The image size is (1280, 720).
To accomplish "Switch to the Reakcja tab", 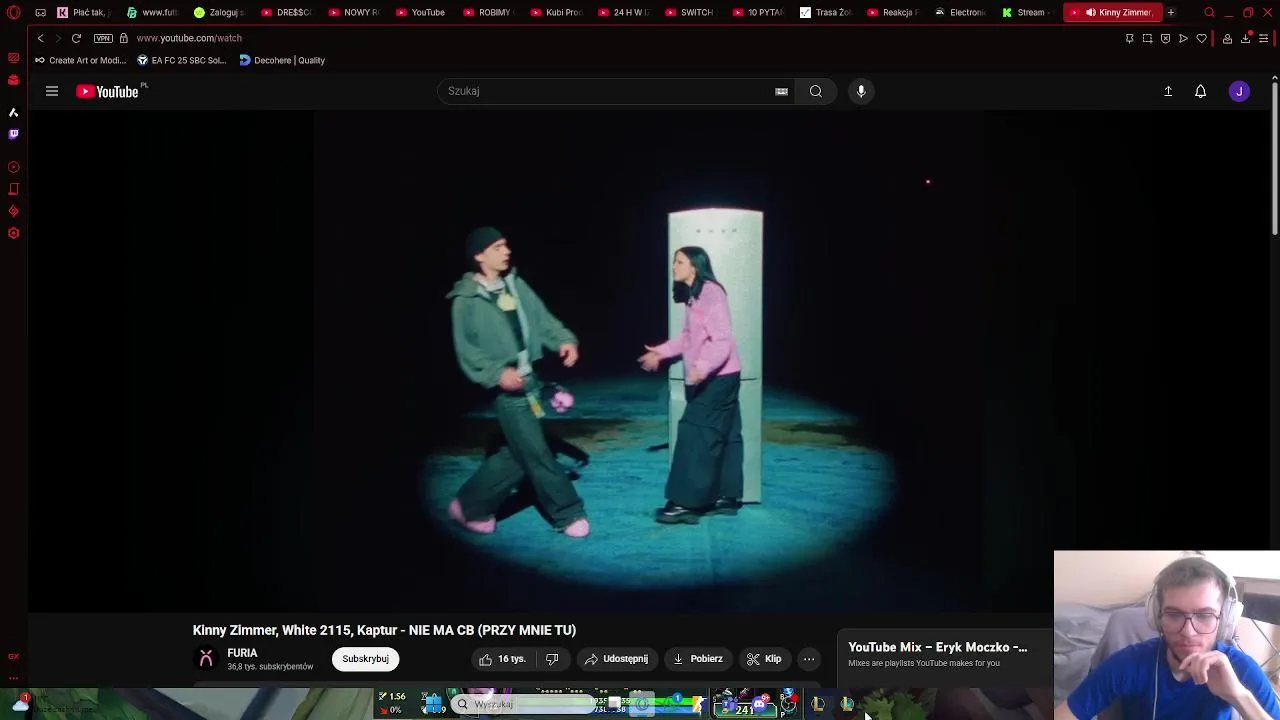I will click(893, 12).
